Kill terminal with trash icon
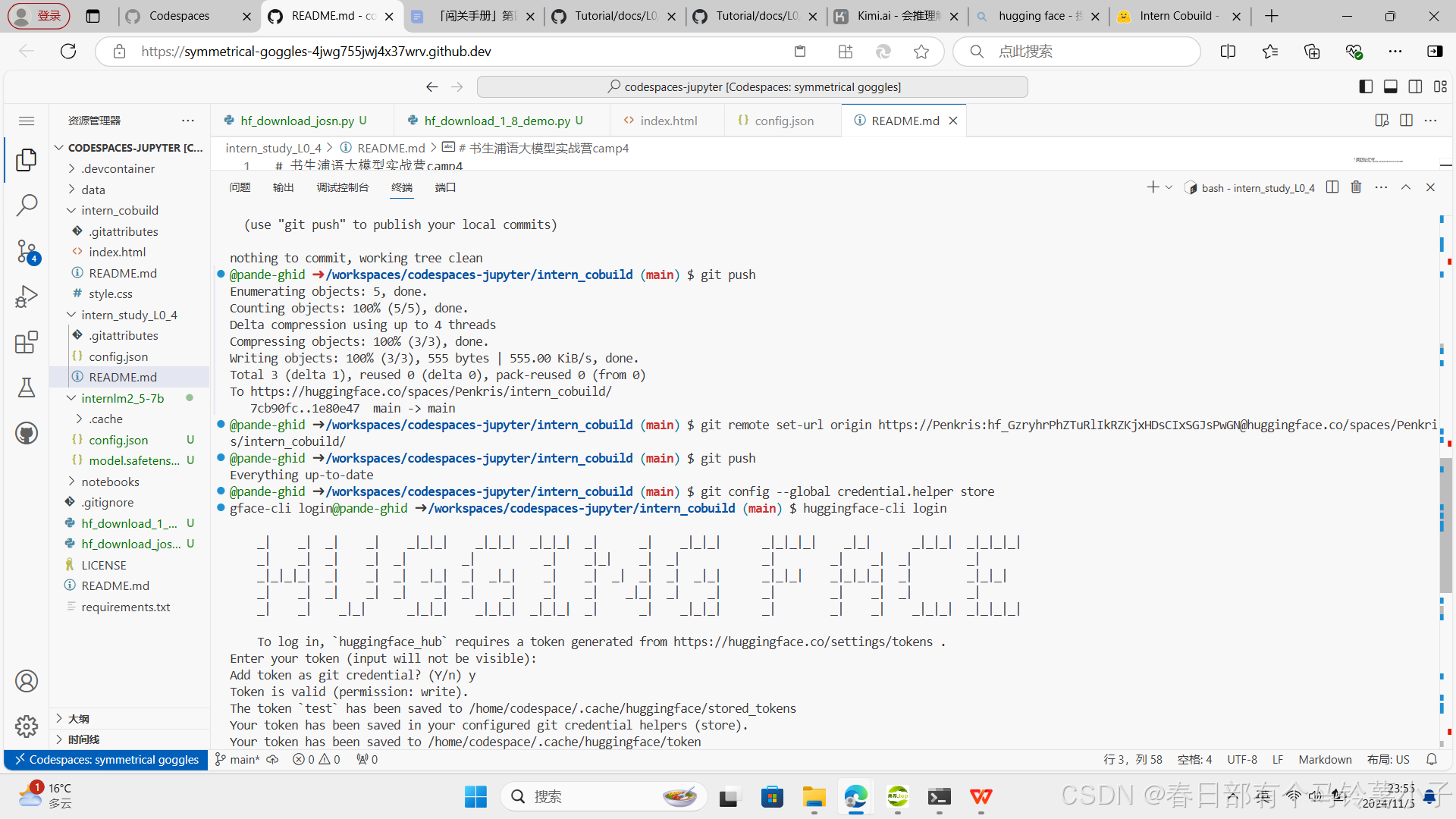Screen dimensions: 1456x819 [1356, 187]
